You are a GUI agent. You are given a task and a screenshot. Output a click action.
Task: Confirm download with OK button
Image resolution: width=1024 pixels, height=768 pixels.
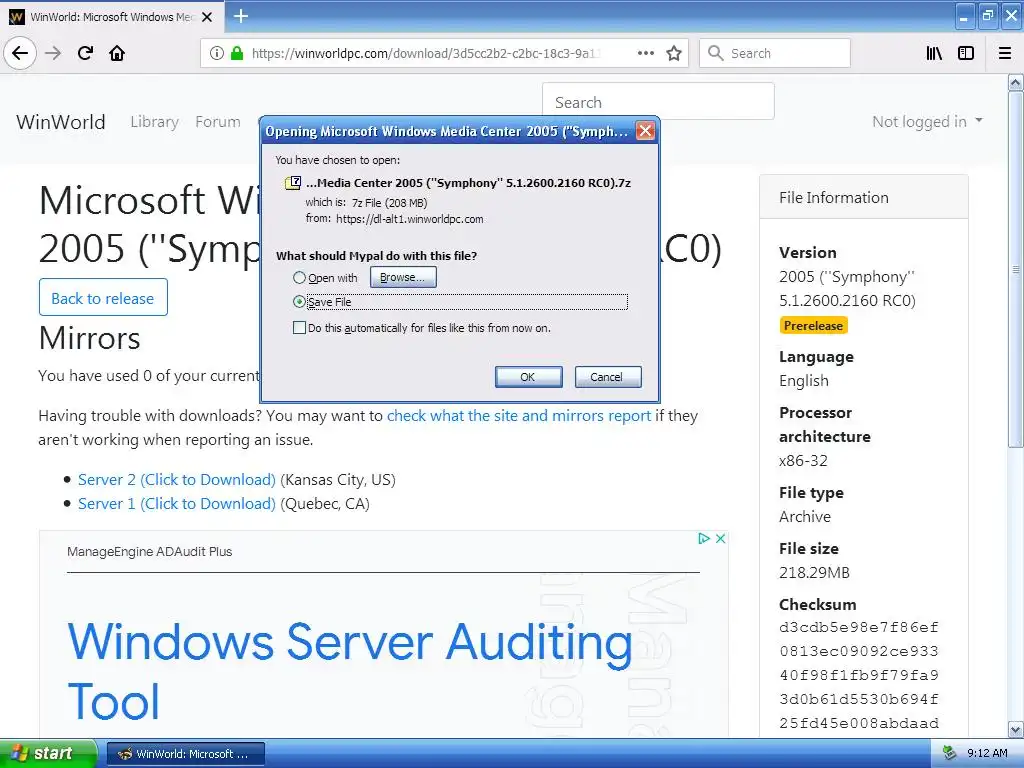tap(528, 377)
